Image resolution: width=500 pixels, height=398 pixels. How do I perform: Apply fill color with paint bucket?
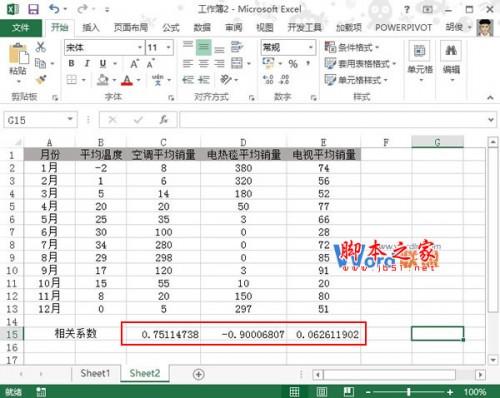tap(103, 80)
